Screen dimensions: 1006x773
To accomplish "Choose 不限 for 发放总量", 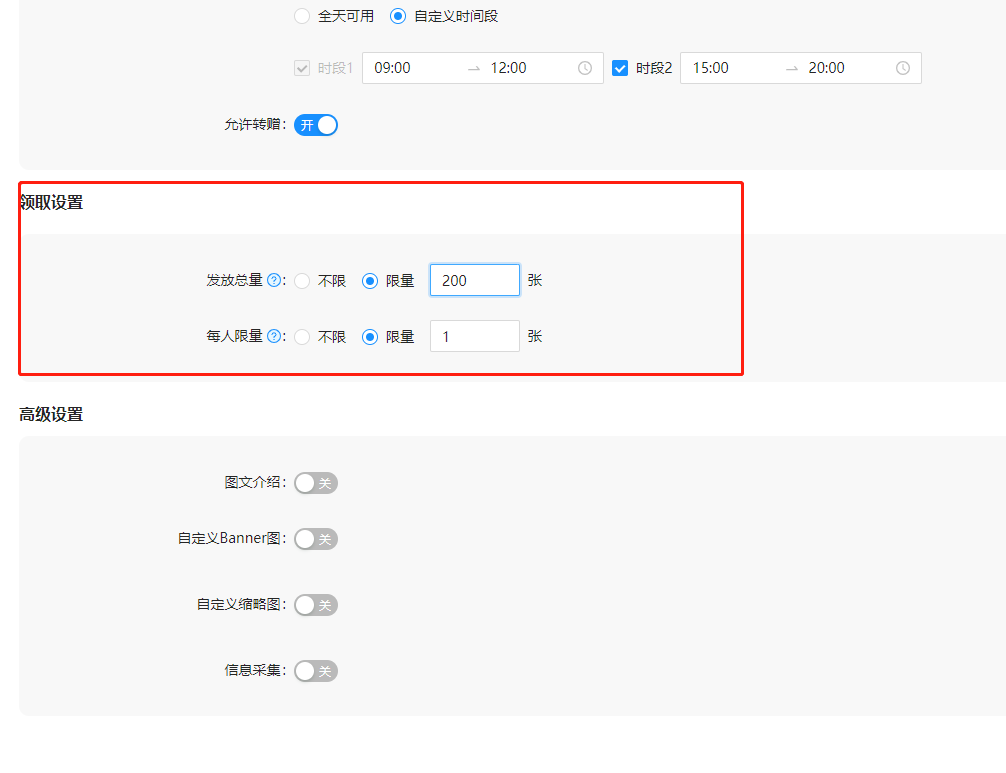I will pyautogui.click(x=302, y=280).
